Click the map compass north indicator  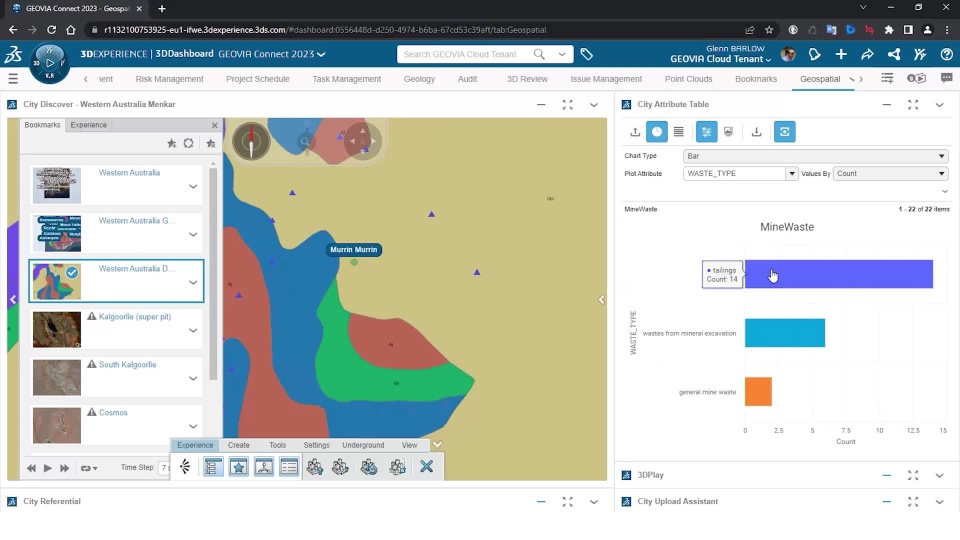click(251, 141)
